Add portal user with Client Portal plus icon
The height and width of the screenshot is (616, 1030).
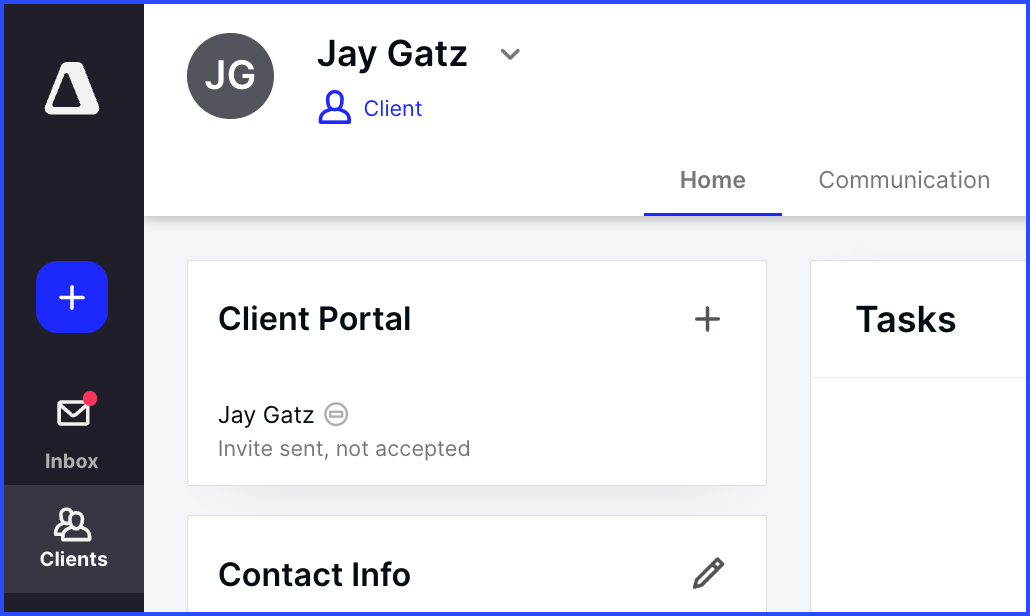click(x=707, y=320)
